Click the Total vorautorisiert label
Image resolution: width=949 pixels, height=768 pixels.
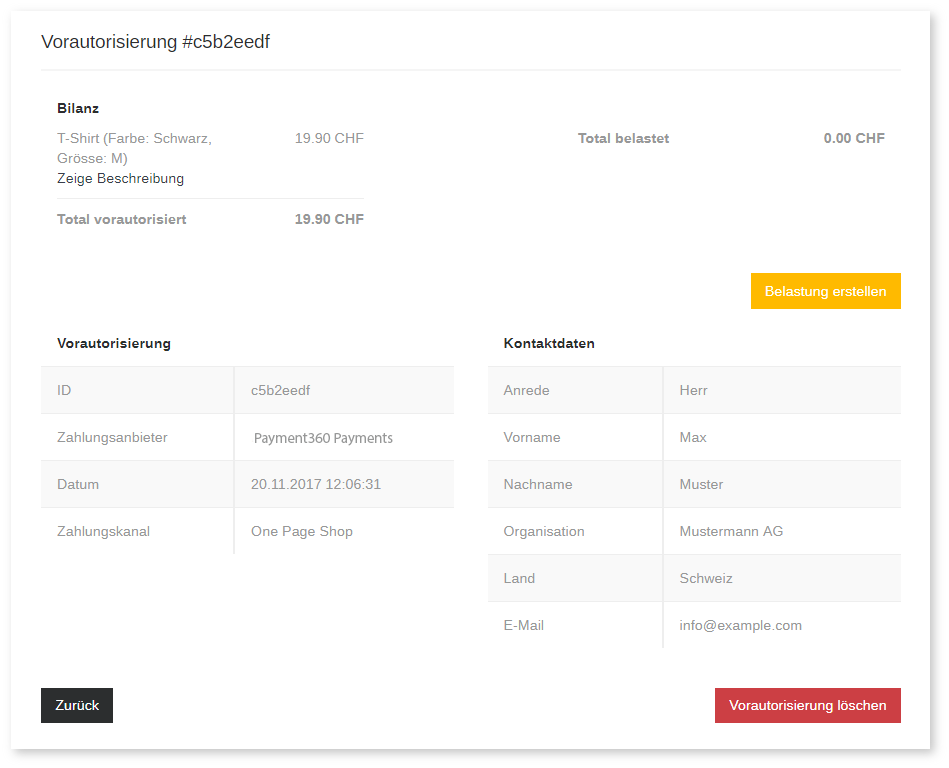point(121,219)
